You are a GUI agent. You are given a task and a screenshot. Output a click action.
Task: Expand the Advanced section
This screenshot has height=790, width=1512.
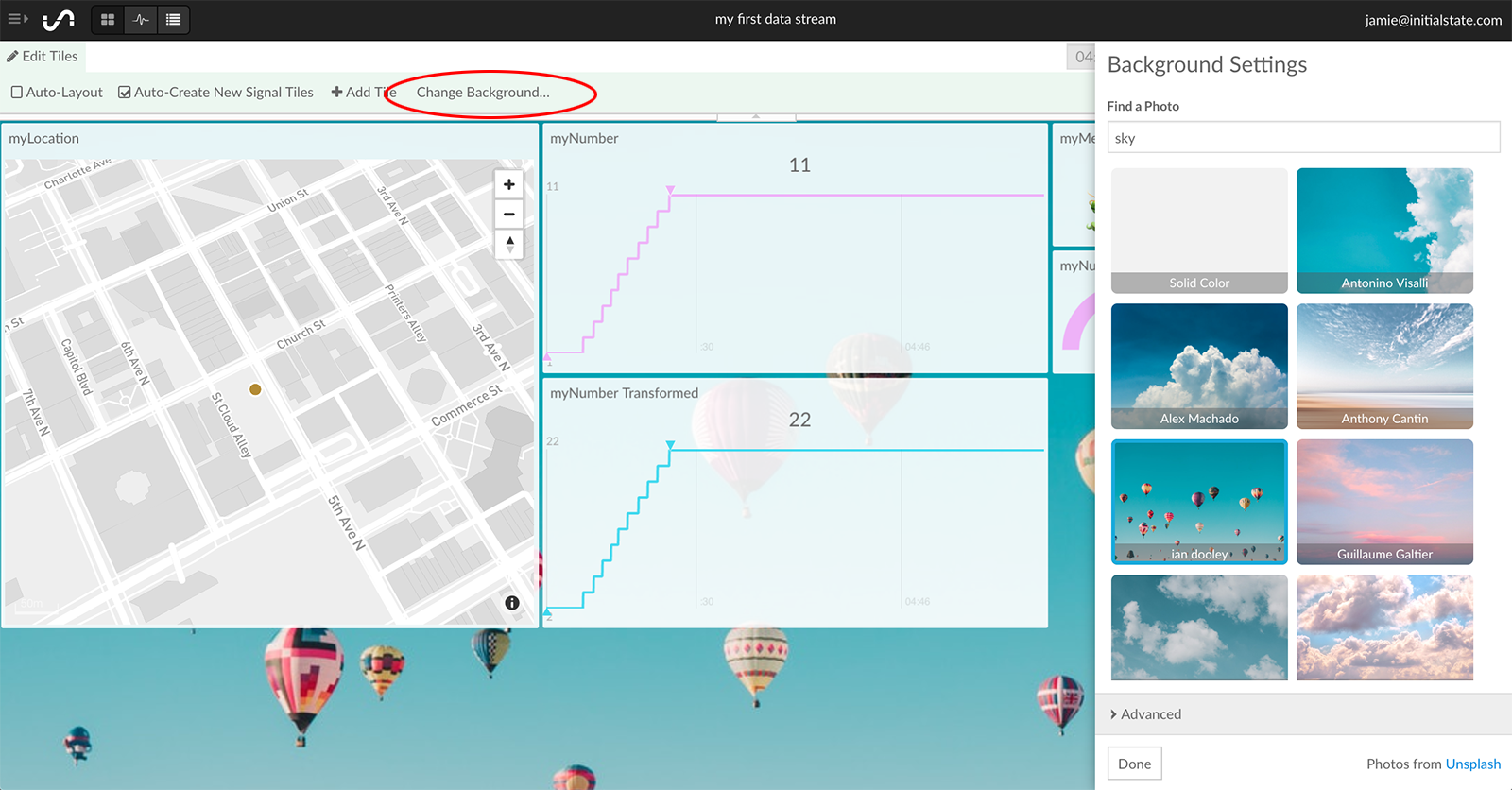click(x=1145, y=714)
